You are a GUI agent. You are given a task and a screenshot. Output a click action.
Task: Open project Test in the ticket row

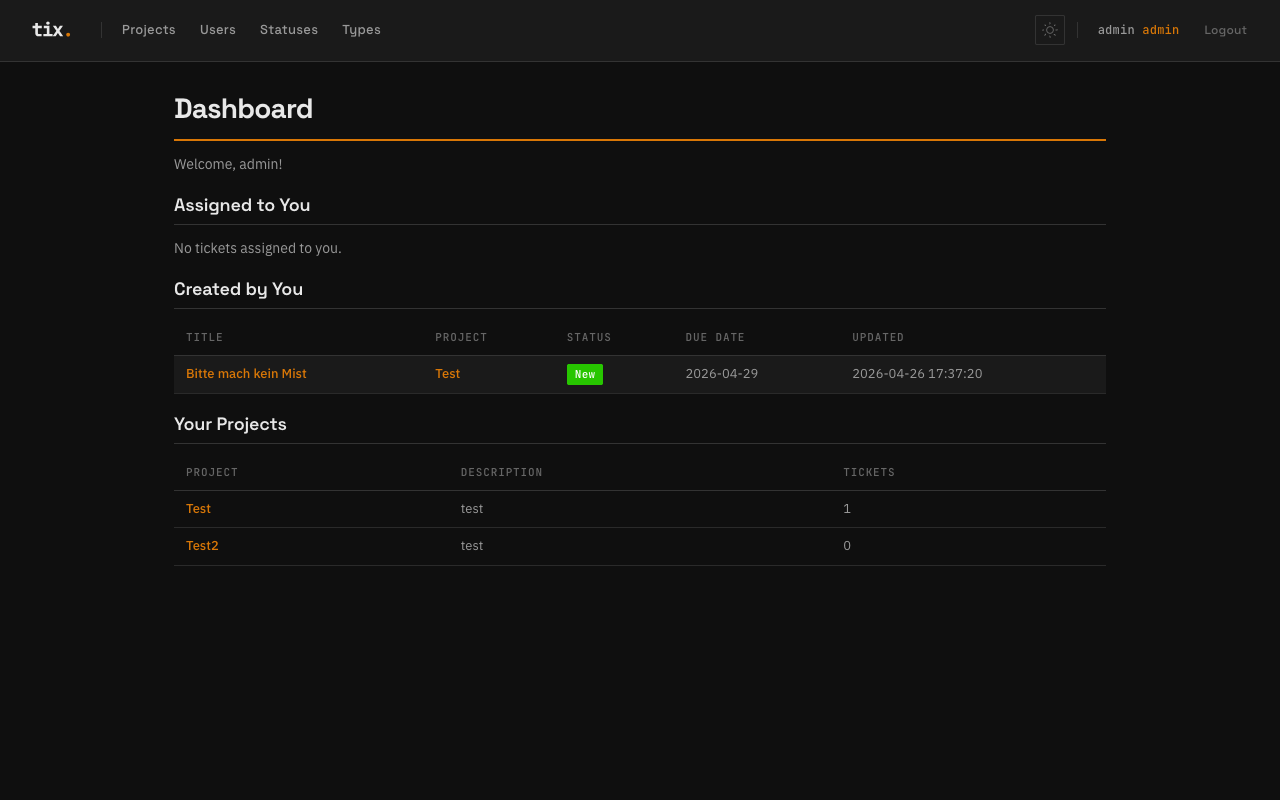coord(448,374)
